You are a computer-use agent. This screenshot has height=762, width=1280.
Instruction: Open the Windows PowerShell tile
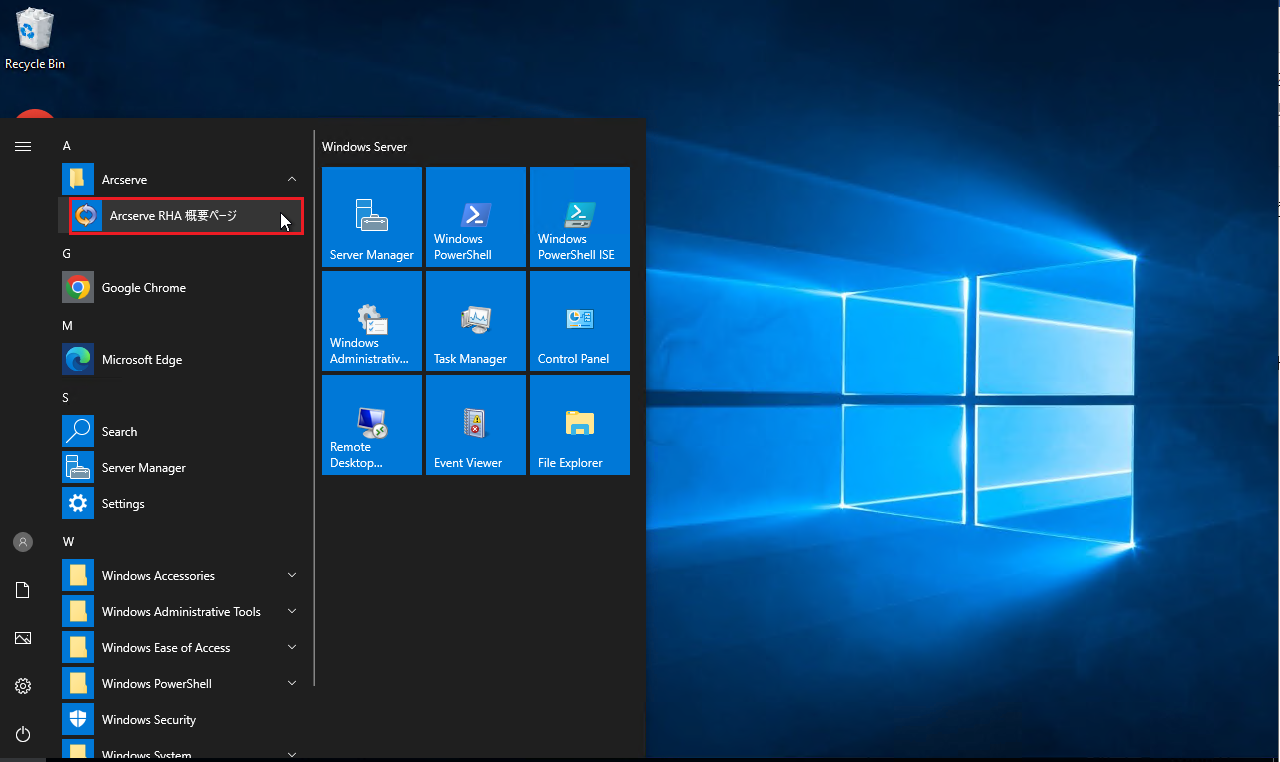(x=476, y=217)
